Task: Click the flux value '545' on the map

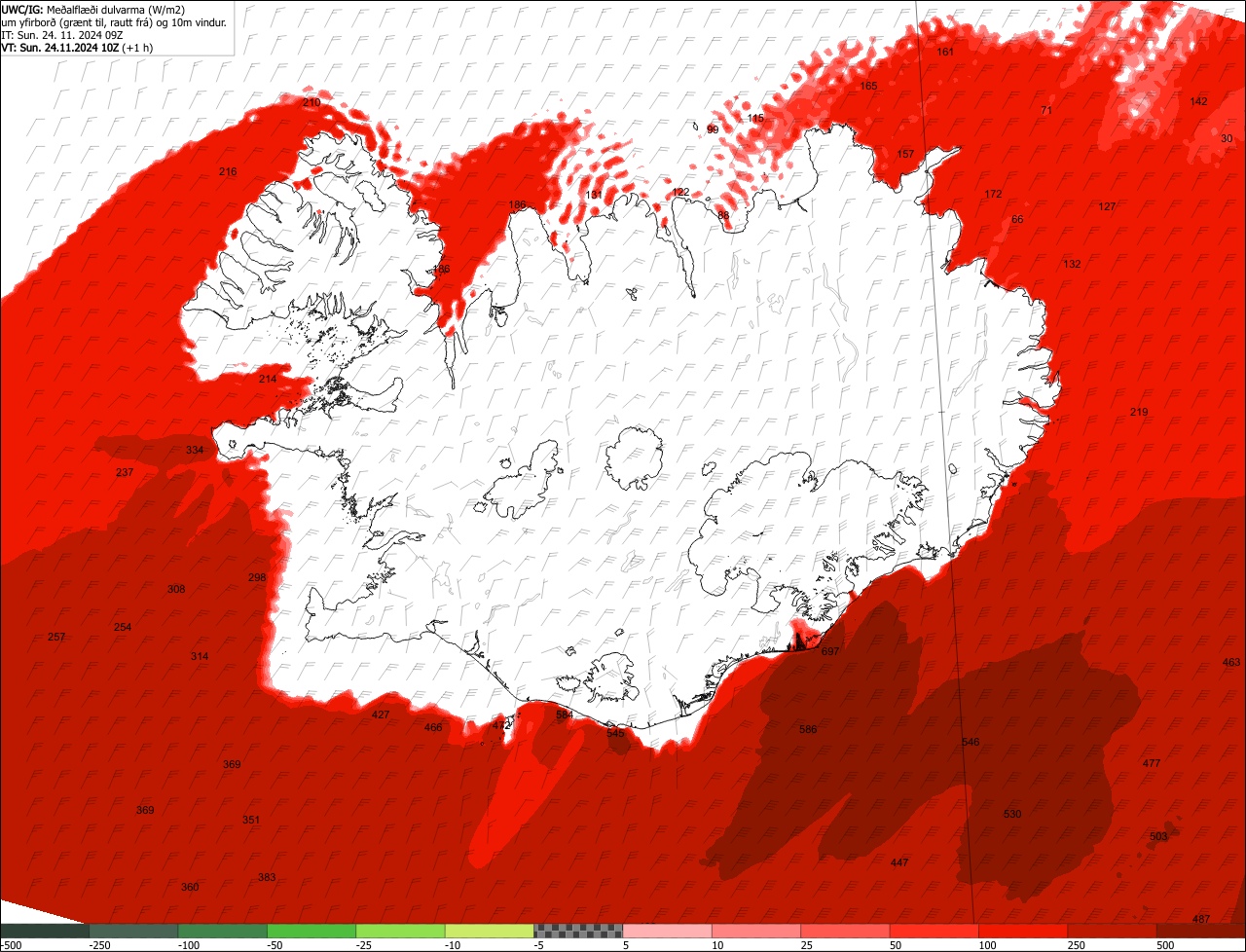Action: point(616,733)
